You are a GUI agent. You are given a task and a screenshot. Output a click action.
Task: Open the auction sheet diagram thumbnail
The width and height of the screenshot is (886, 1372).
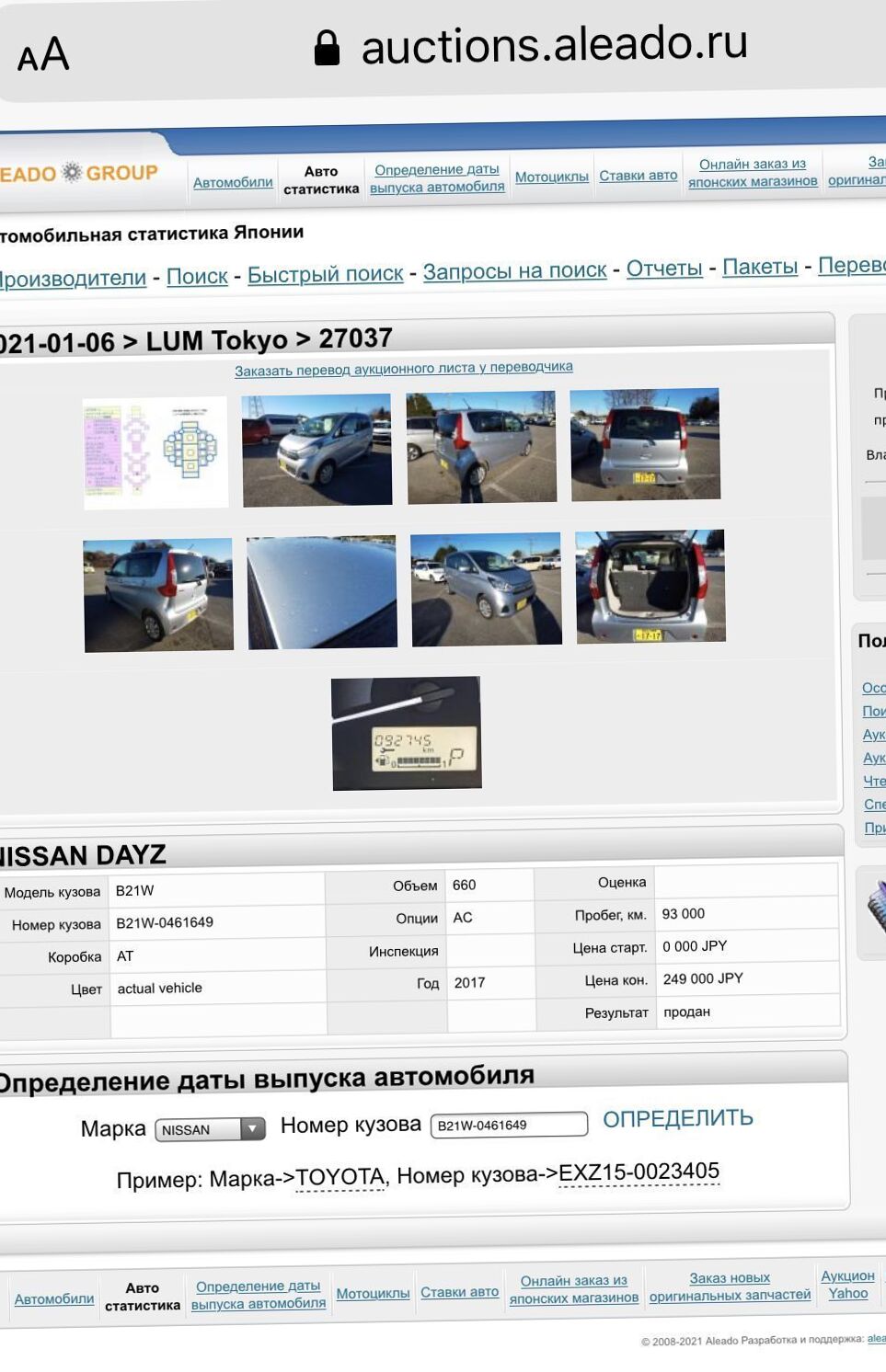(155, 452)
